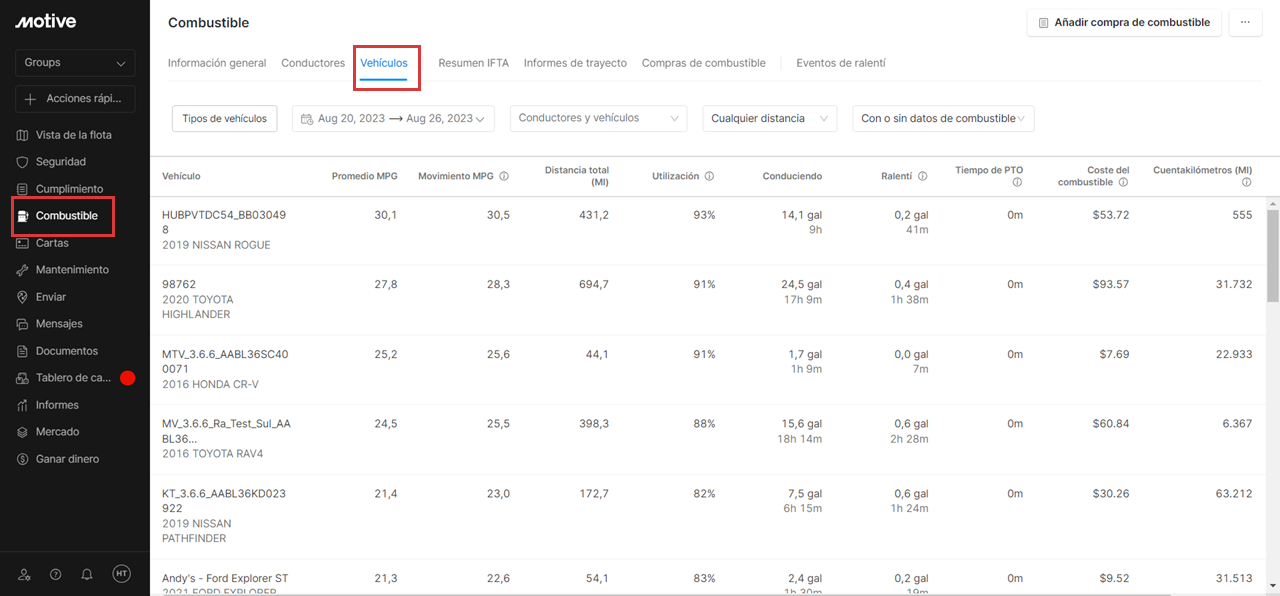Expand the Con o sin datos de combustible filter
This screenshot has width=1280, height=596.
point(942,118)
